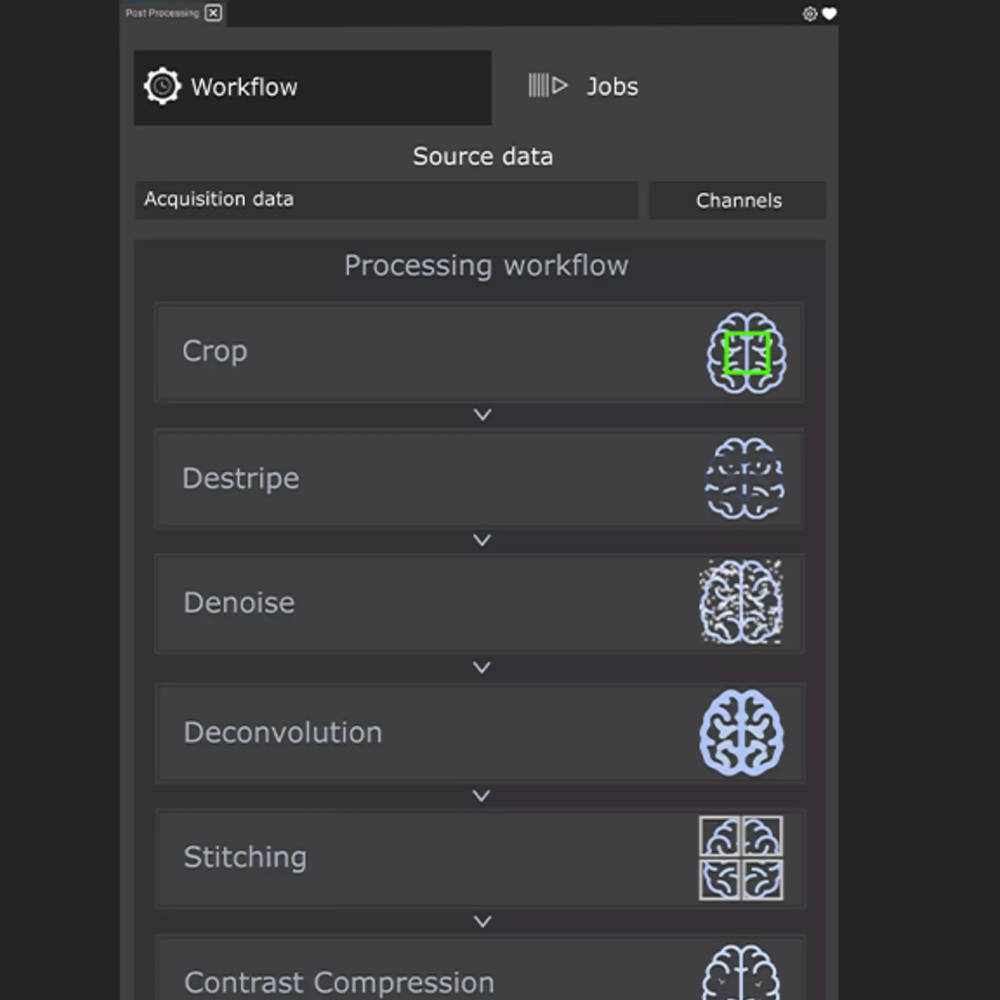Image resolution: width=1000 pixels, height=1000 pixels.
Task: Expand the chevron below the Crop step
Action: pos(482,414)
